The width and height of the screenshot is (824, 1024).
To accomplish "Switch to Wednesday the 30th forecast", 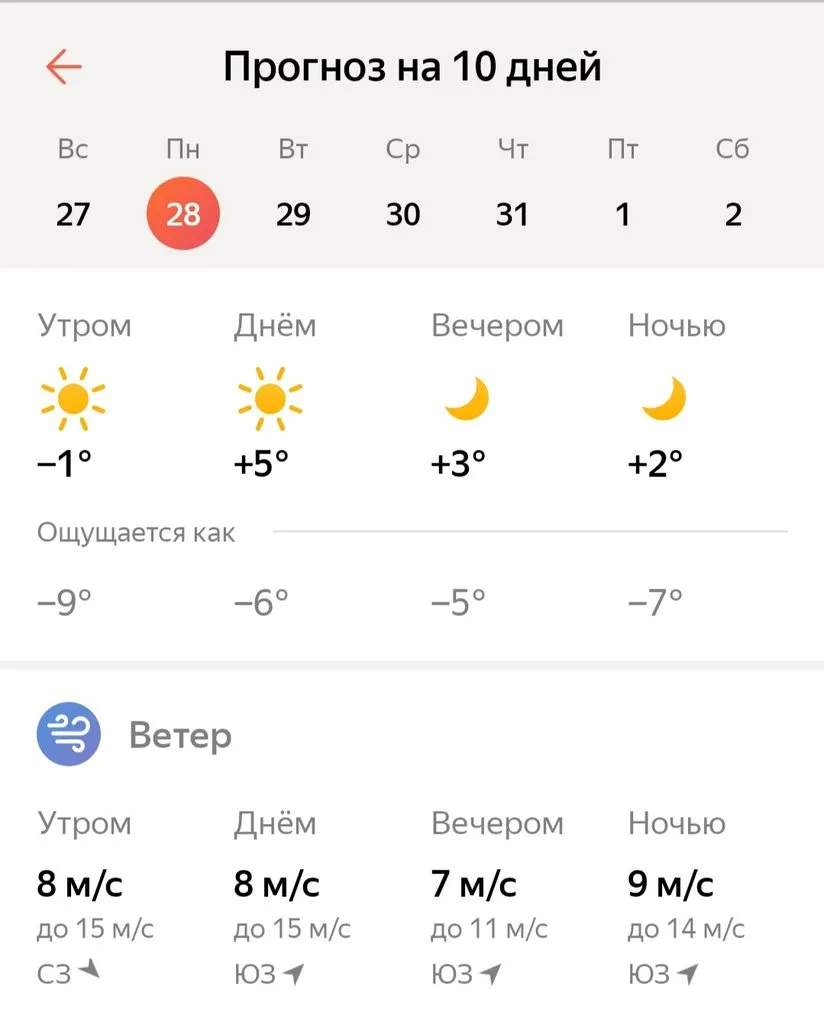I will [403, 214].
